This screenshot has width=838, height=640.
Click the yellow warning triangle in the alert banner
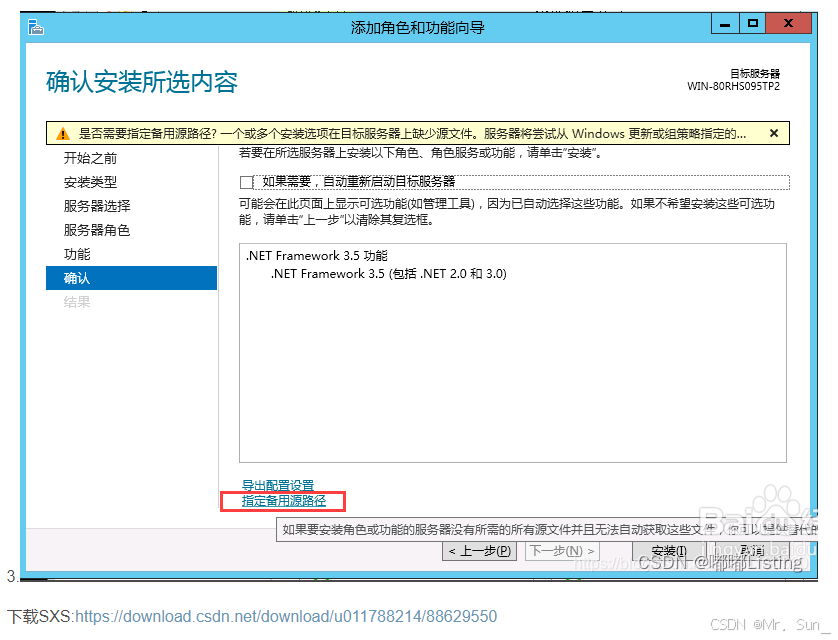[x=61, y=132]
